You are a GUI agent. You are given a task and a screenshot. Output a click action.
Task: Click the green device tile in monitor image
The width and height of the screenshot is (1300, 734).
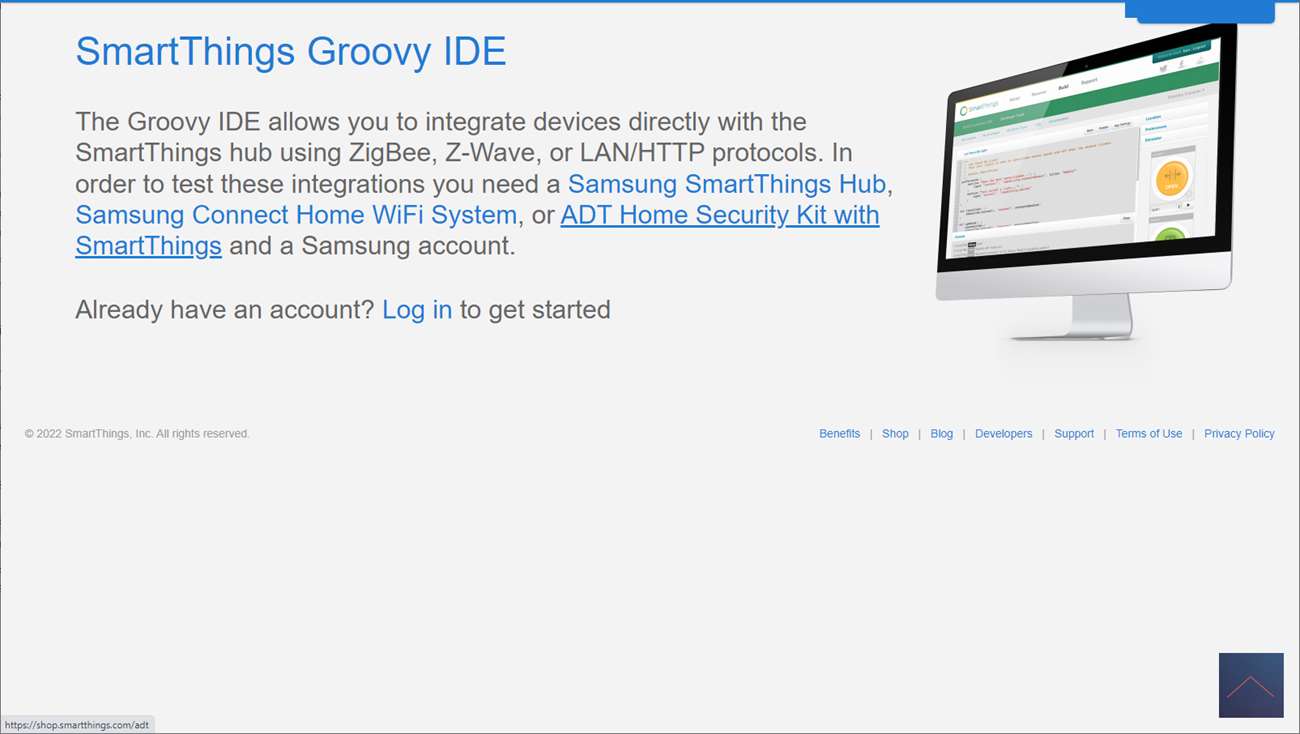coord(1170,237)
